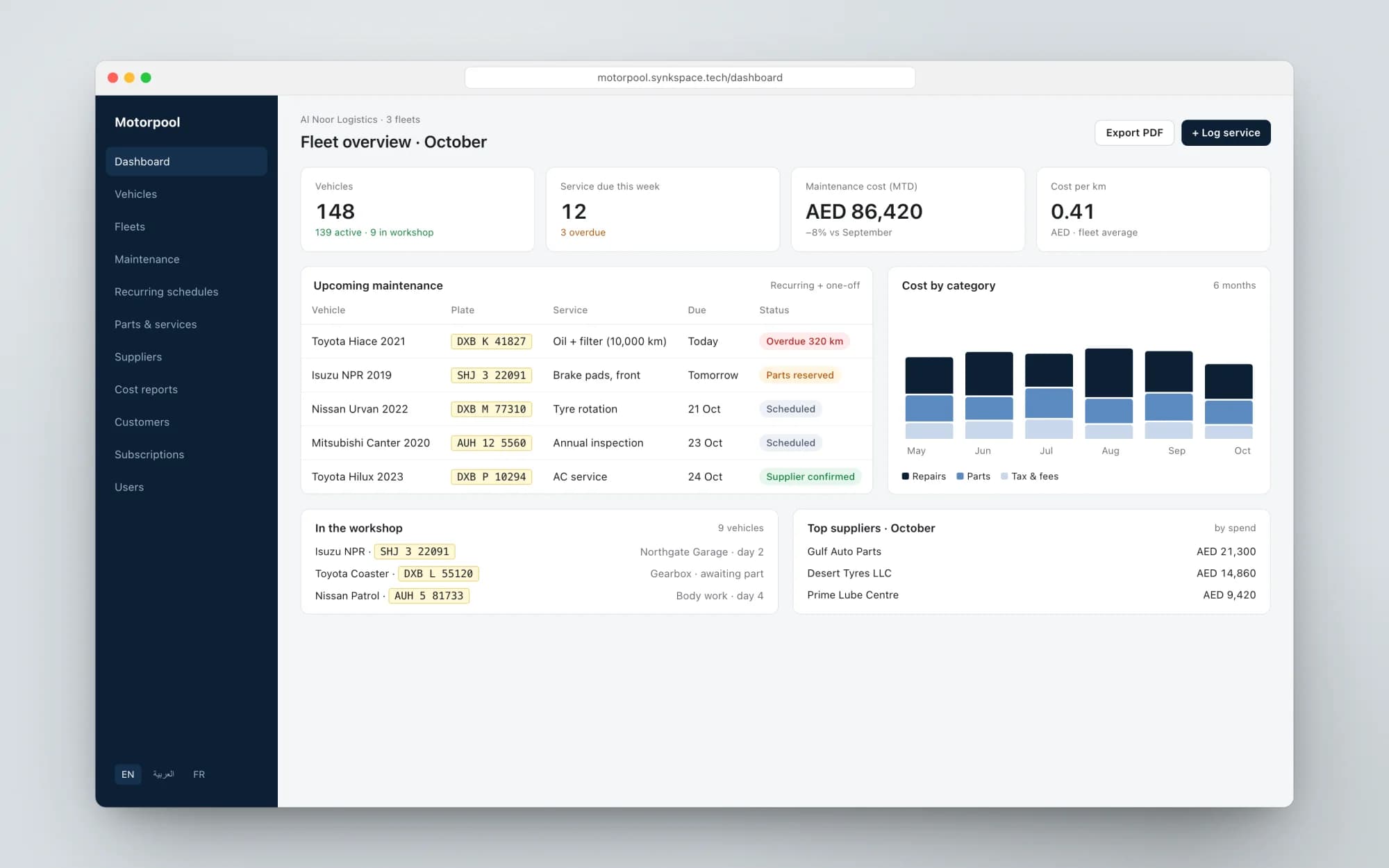Image resolution: width=1389 pixels, height=868 pixels.
Task: Click Repairs legend swatch
Action: click(905, 476)
